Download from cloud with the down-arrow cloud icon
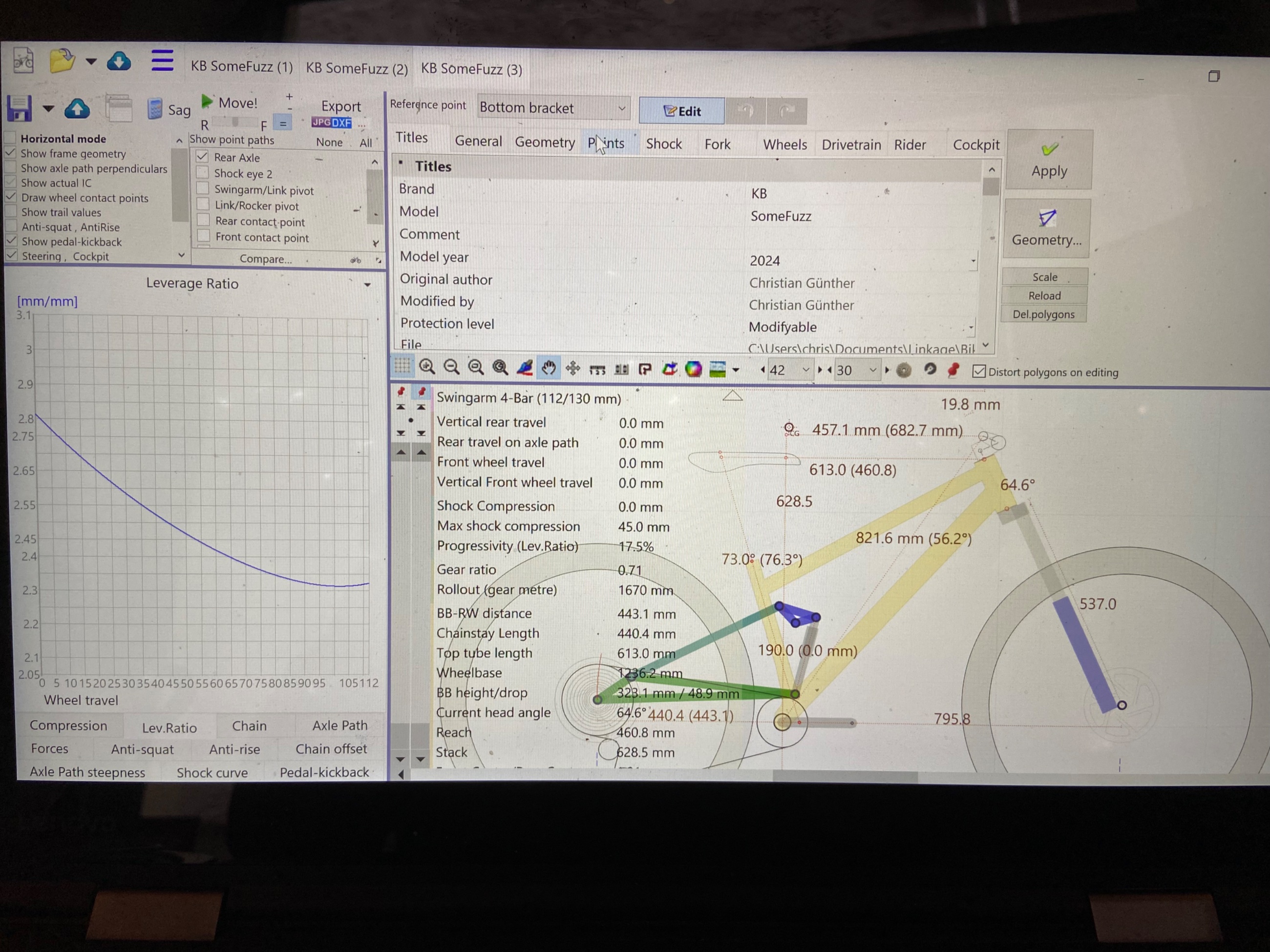This screenshot has height=952, width=1270. coord(119,61)
